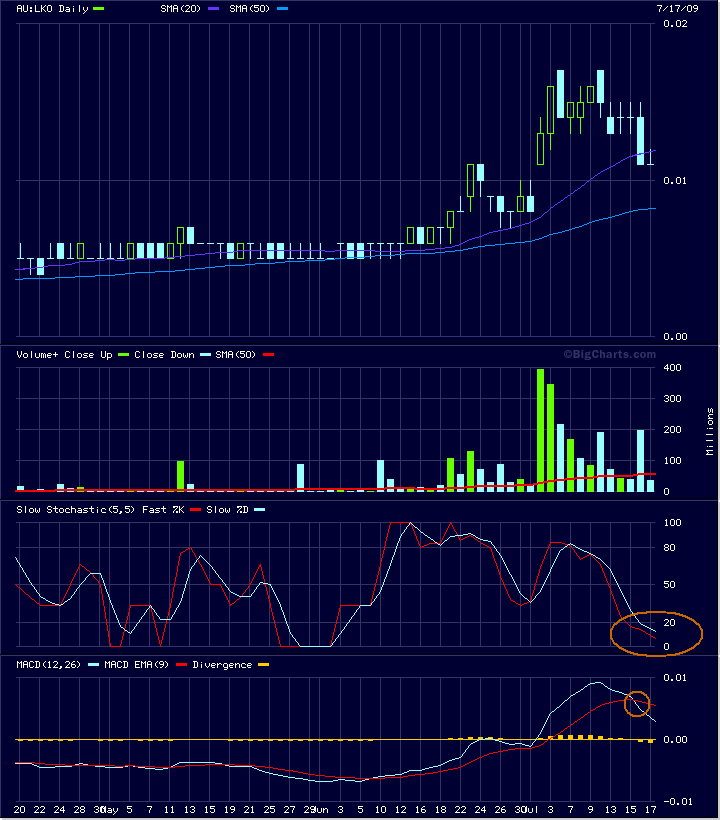Click the x-axis date label '11'
This screenshot has height=820, width=720.
[169, 810]
